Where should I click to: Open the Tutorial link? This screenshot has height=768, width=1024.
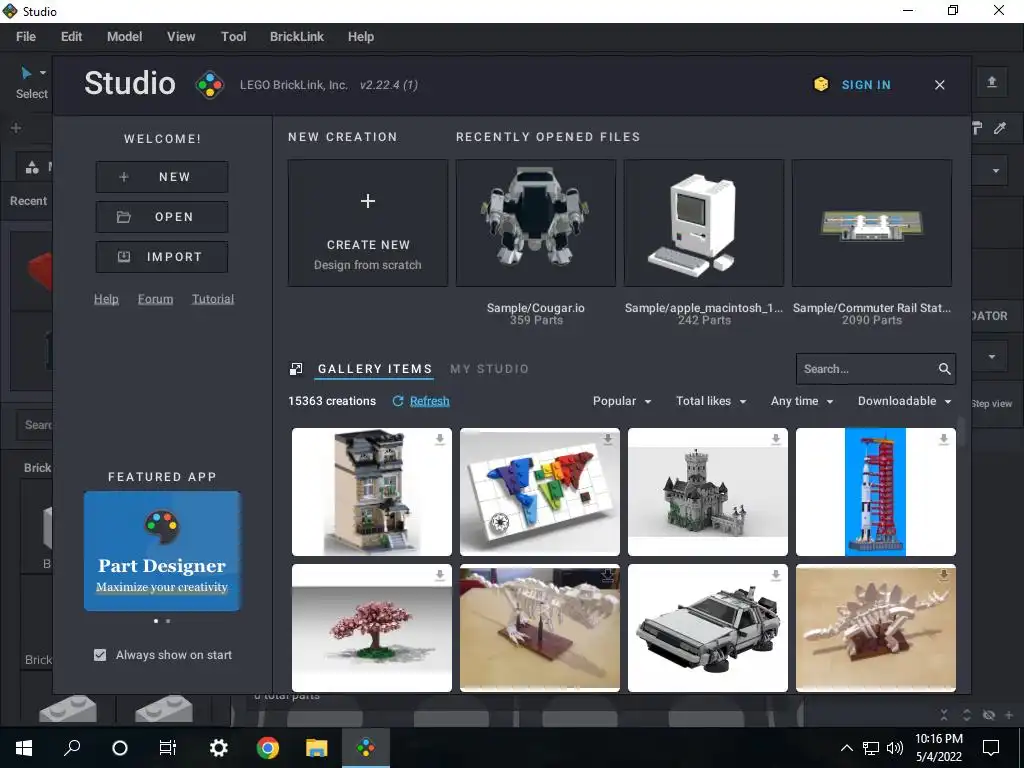click(x=213, y=299)
